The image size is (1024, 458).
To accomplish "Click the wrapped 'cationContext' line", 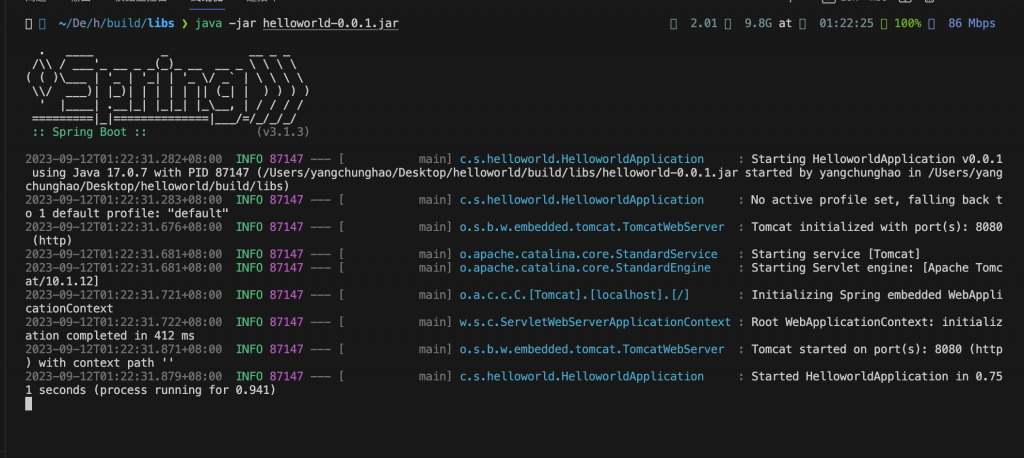I will [x=69, y=308].
